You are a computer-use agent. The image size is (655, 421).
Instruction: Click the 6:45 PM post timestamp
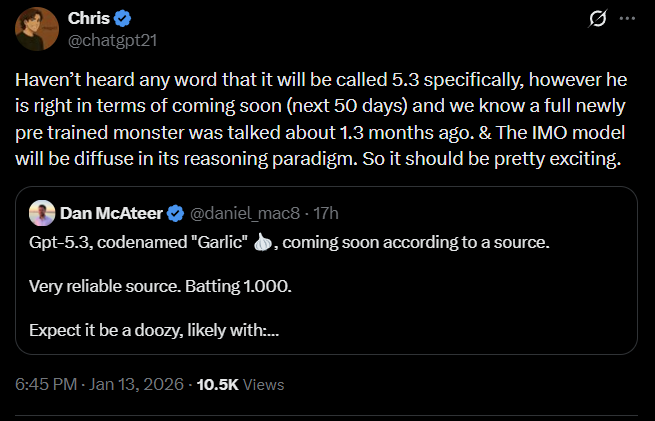coord(43,384)
